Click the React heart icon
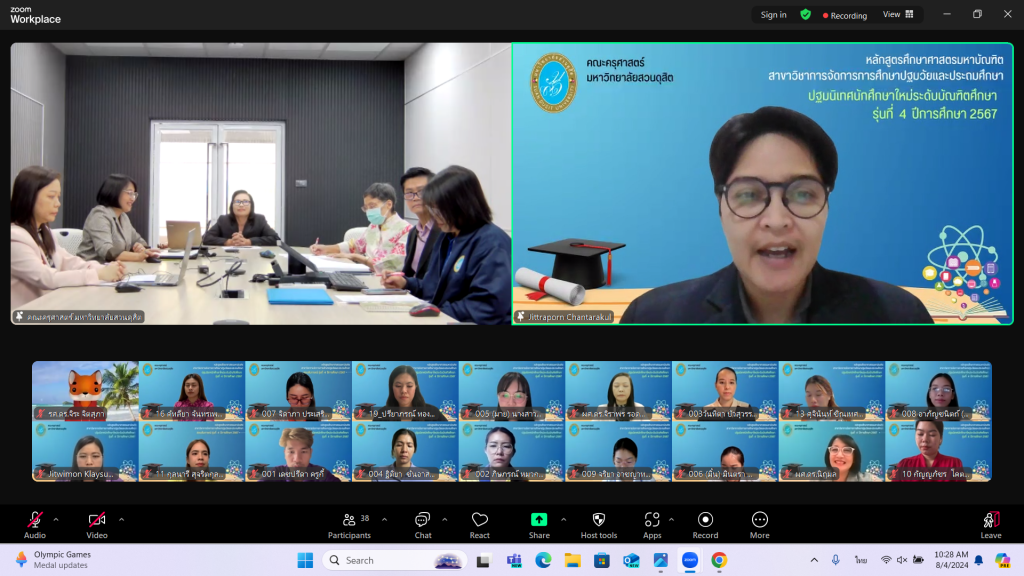1024x576 pixels. pyautogui.click(x=480, y=520)
